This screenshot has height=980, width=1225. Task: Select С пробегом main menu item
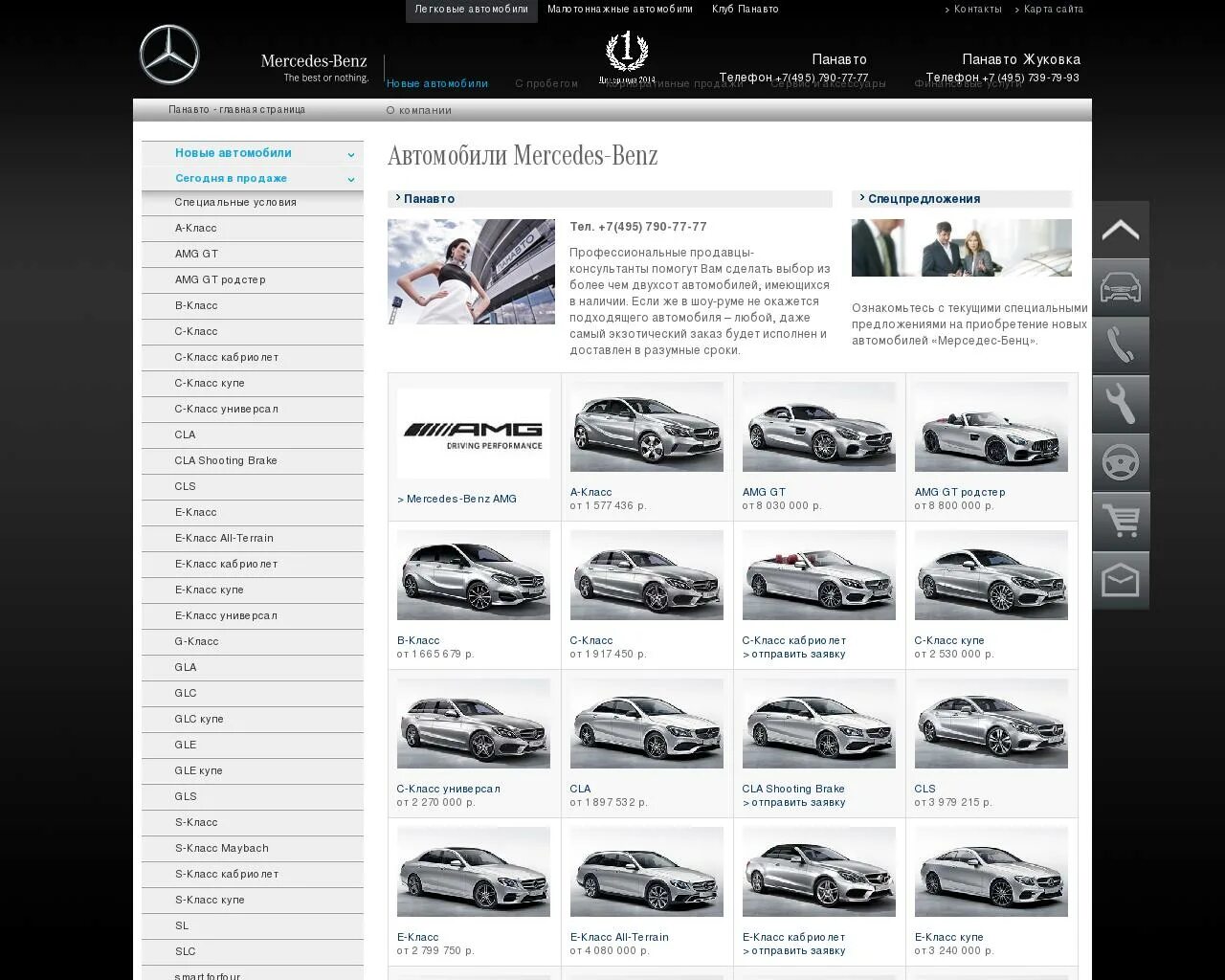(546, 83)
